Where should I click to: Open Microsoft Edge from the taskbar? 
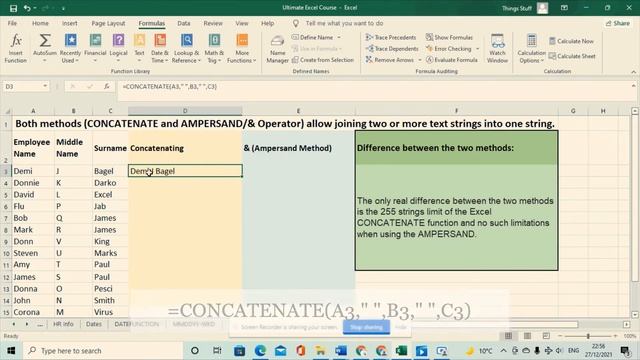(x=260, y=350)
